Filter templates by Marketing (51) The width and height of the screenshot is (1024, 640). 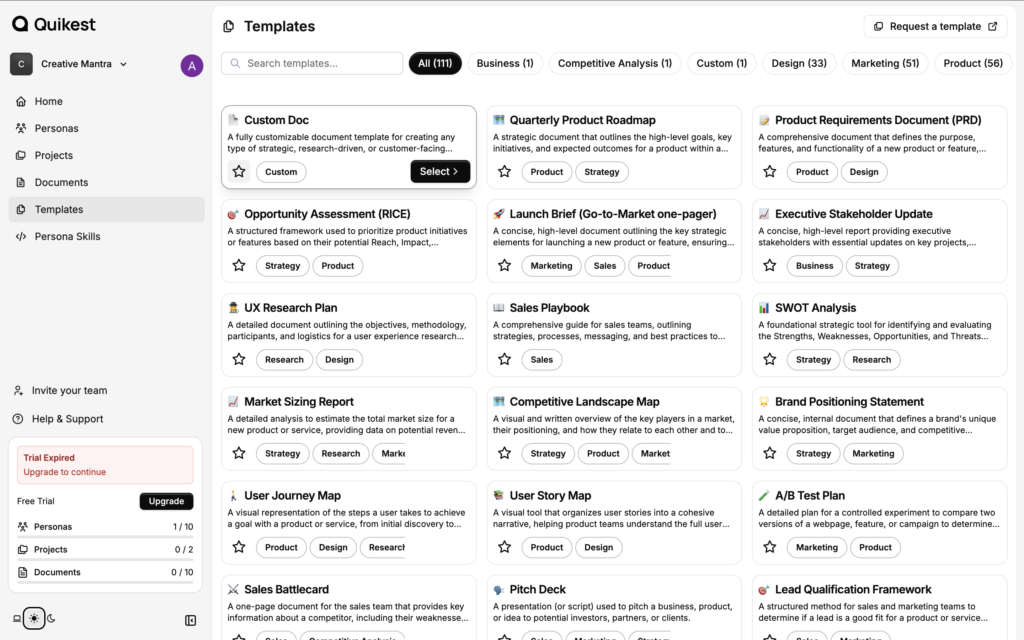tap(884, 64)
